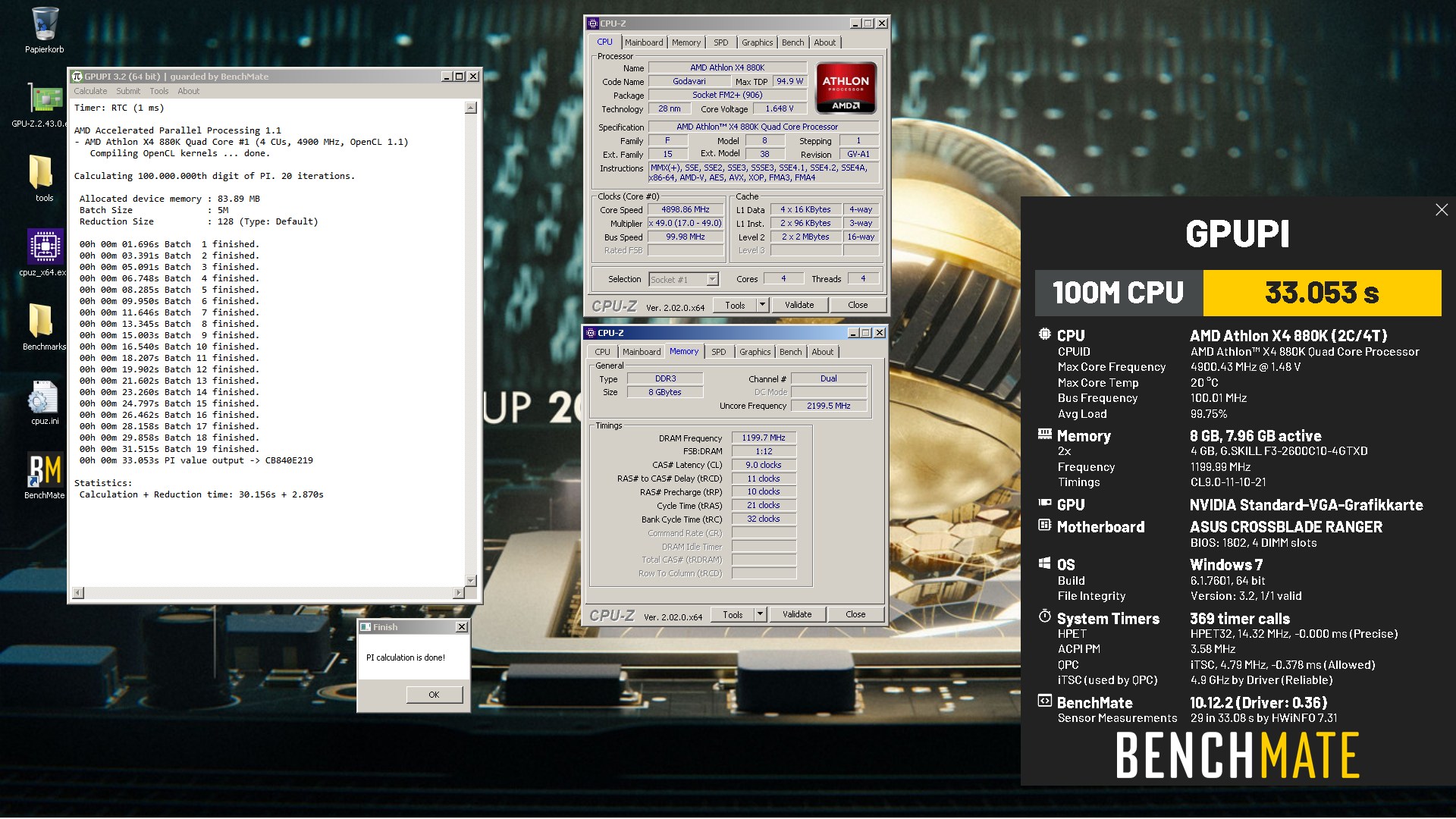Screen dimensions: 1456x819
Task: Open About tab in lower CPU-Z
Action: coord(823,352)
